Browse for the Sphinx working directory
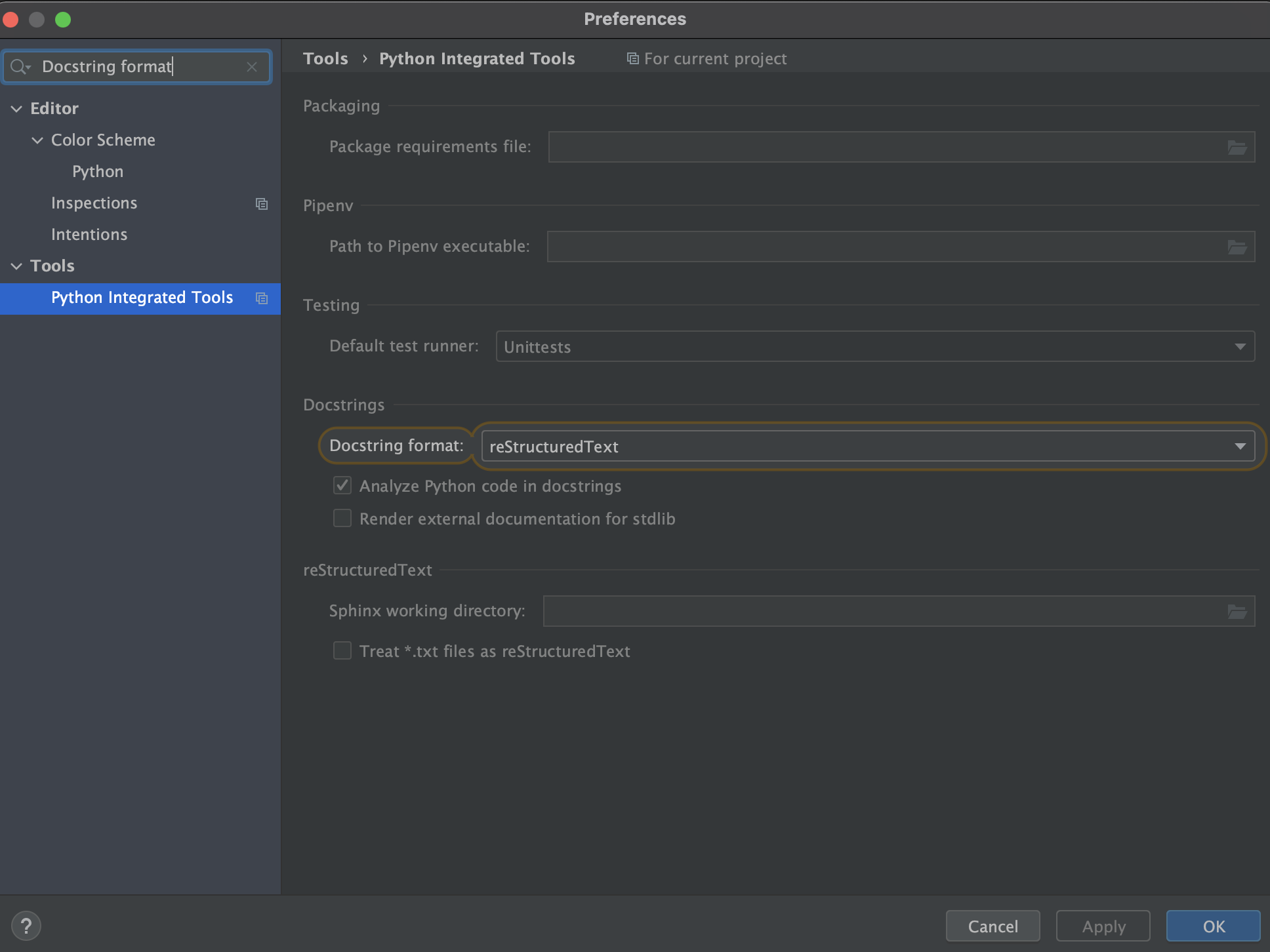This screenshot has height=952, width=1270. pyautogui.click(x=1236, y=610)
